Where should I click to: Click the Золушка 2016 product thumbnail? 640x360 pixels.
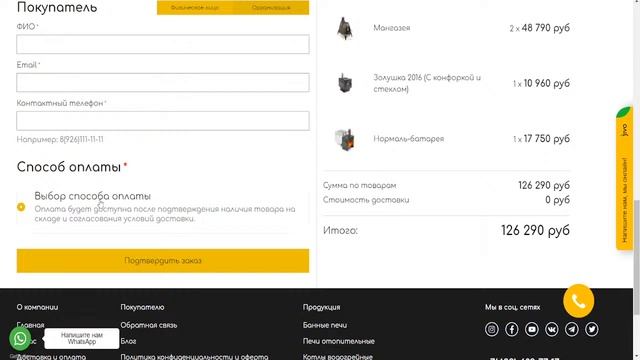[345, 83]
